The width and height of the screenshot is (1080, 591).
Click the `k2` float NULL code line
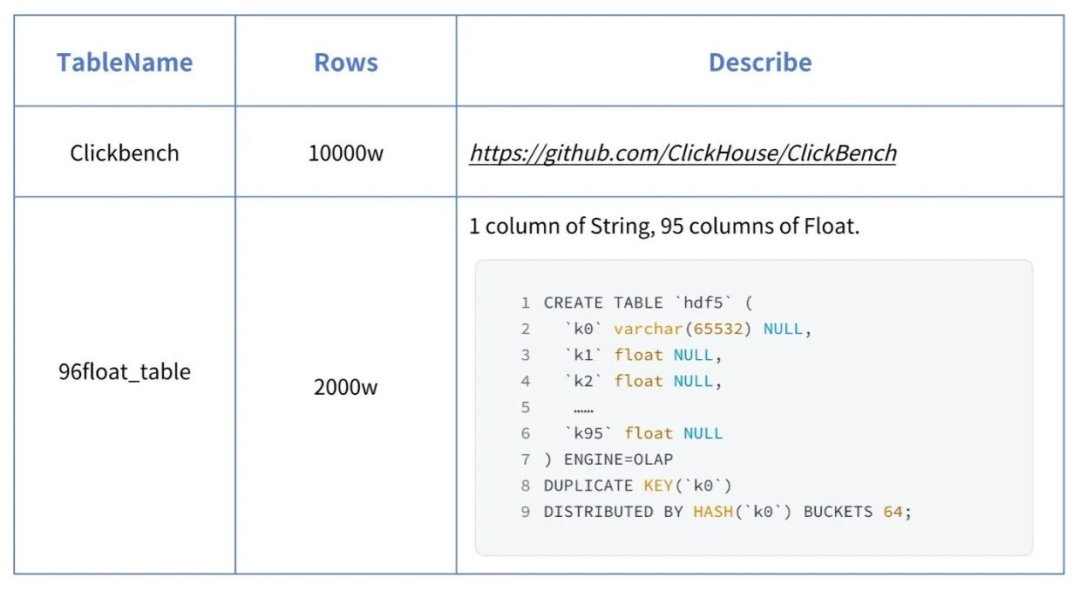642,381
